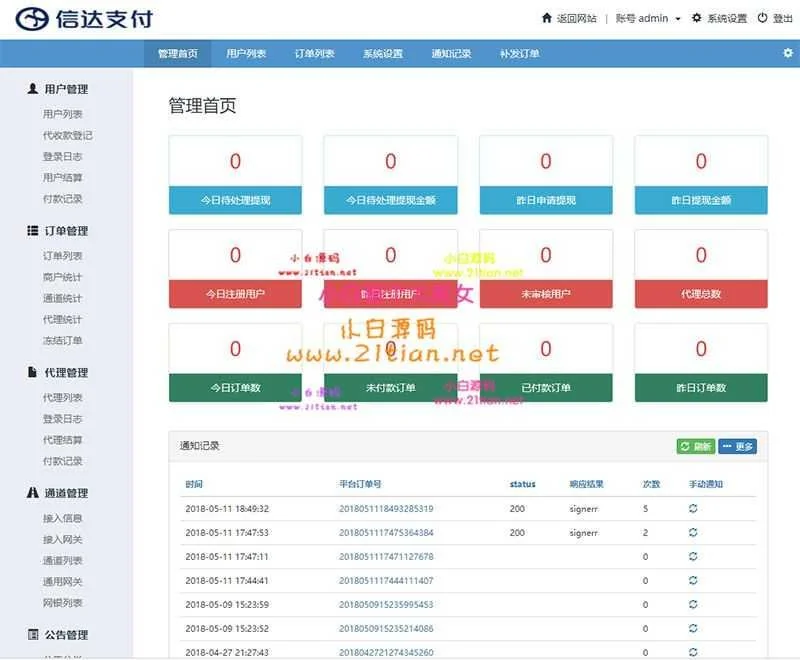Expand the 通道管理 sidebar section
Viewport: 800px width, 660px height.
[x=58, y=493]
